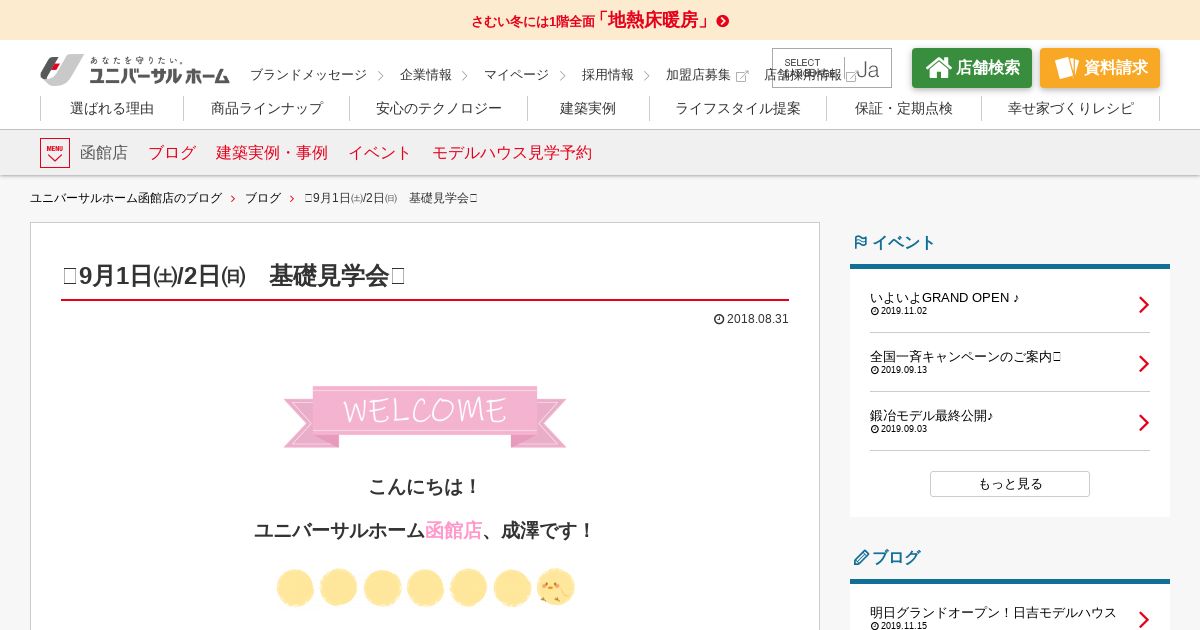Click the もっと見る button

[x=1010, y=484]
